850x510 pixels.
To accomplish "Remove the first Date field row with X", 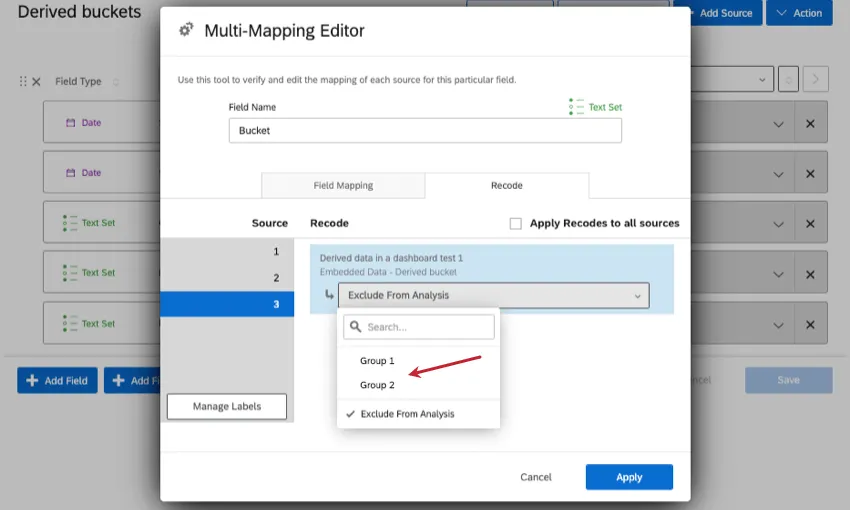I will 810,123.
